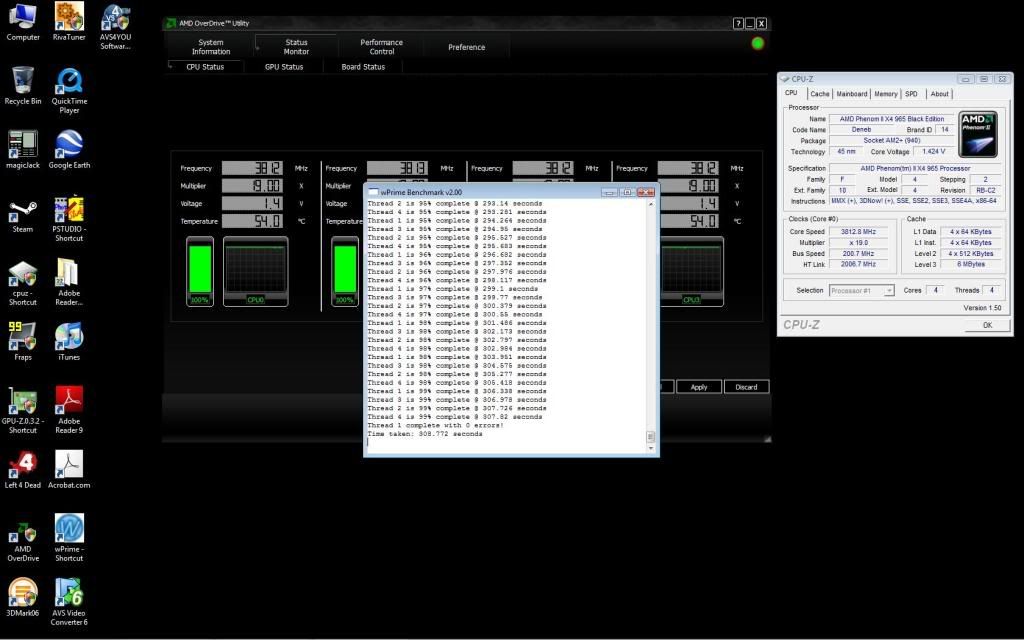This screenshot has width=1024, height=640.
Task: Open the System Information tab in AMD OverDrive
Action: coord(211,47)
